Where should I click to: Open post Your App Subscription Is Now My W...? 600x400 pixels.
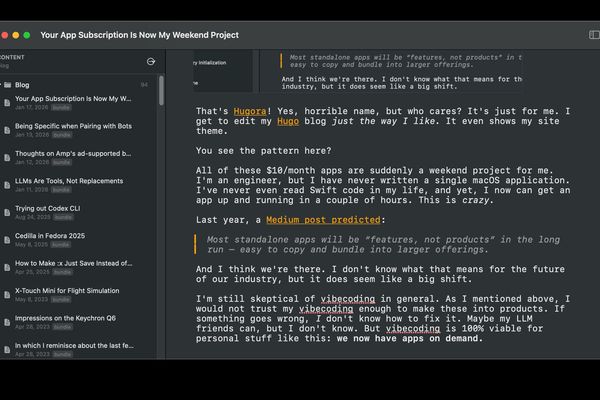(x=73, y=99)
